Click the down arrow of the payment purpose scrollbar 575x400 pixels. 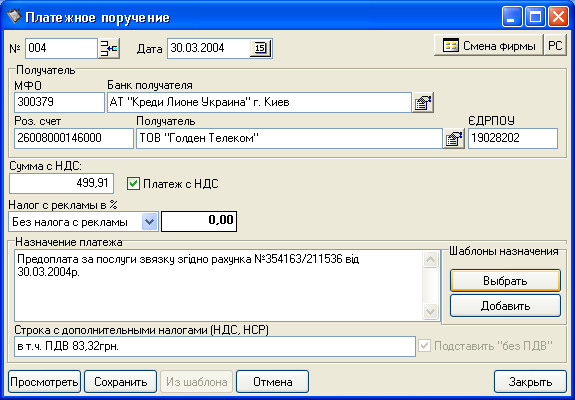[x=430, y=312]
